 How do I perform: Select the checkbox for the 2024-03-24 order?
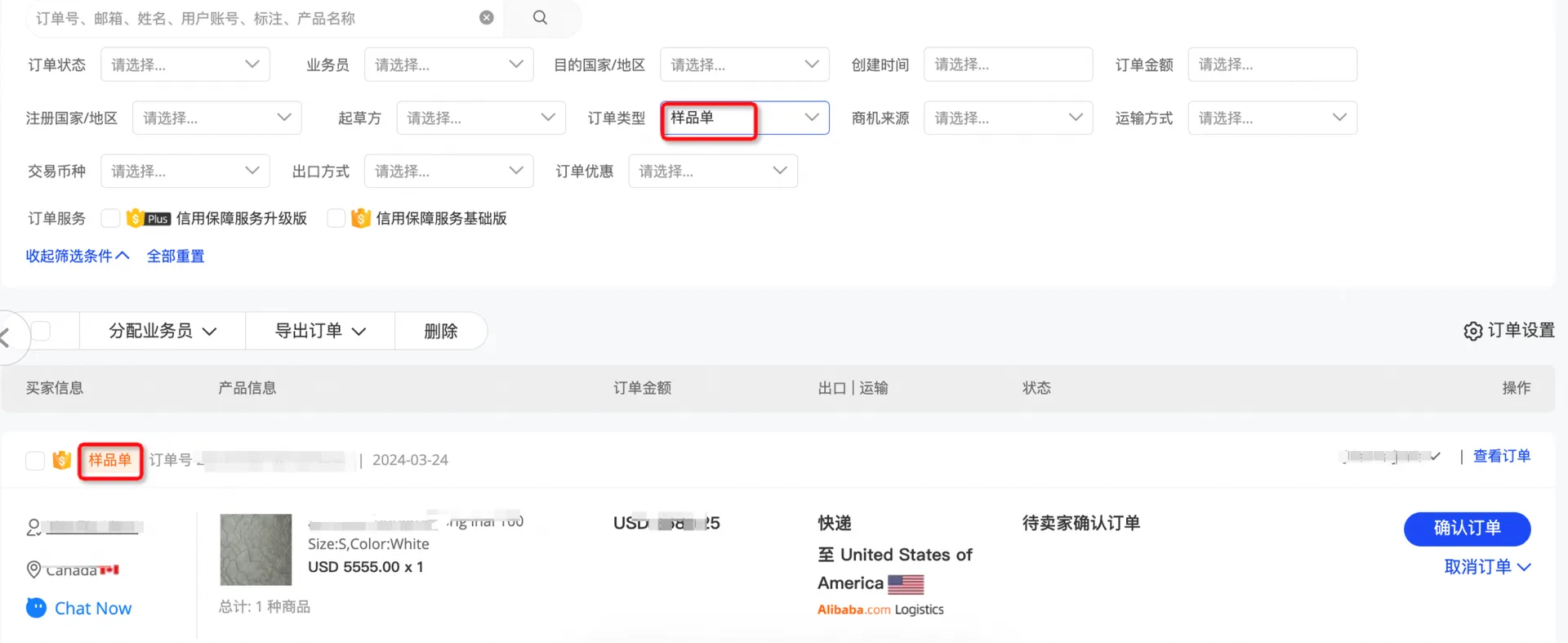(35, 461)
